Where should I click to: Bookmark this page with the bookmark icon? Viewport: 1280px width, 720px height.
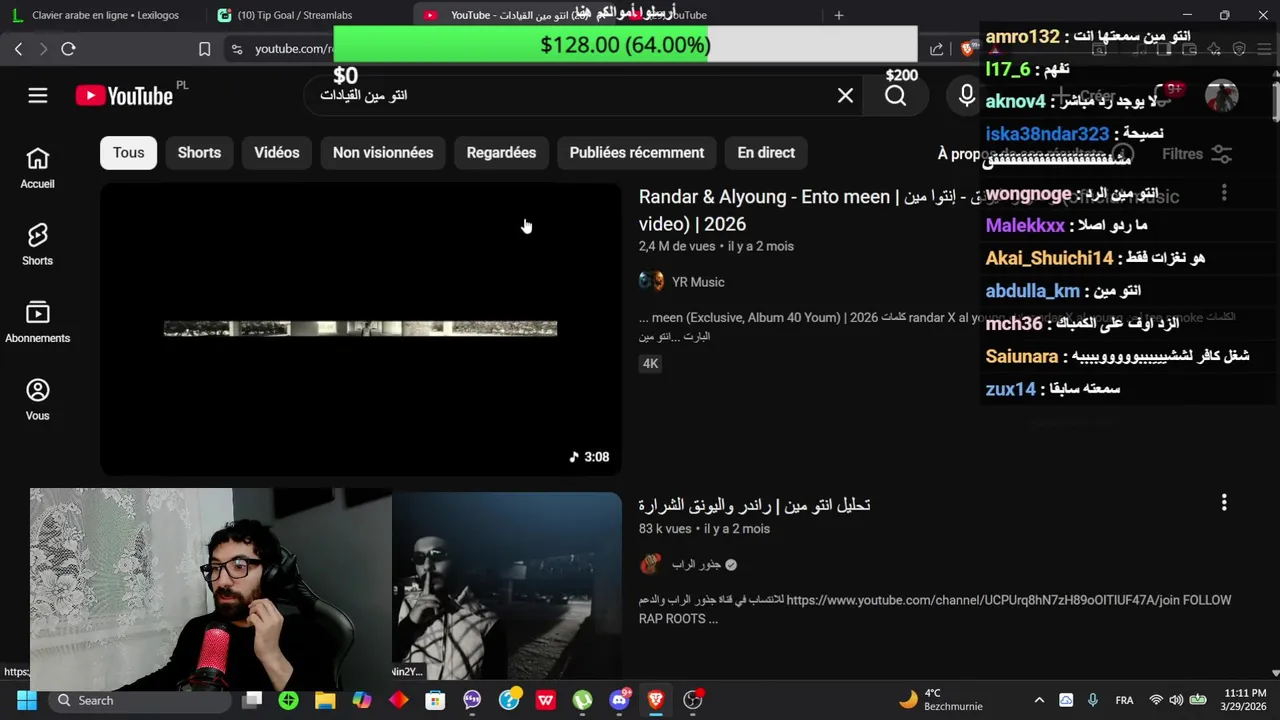204,49
